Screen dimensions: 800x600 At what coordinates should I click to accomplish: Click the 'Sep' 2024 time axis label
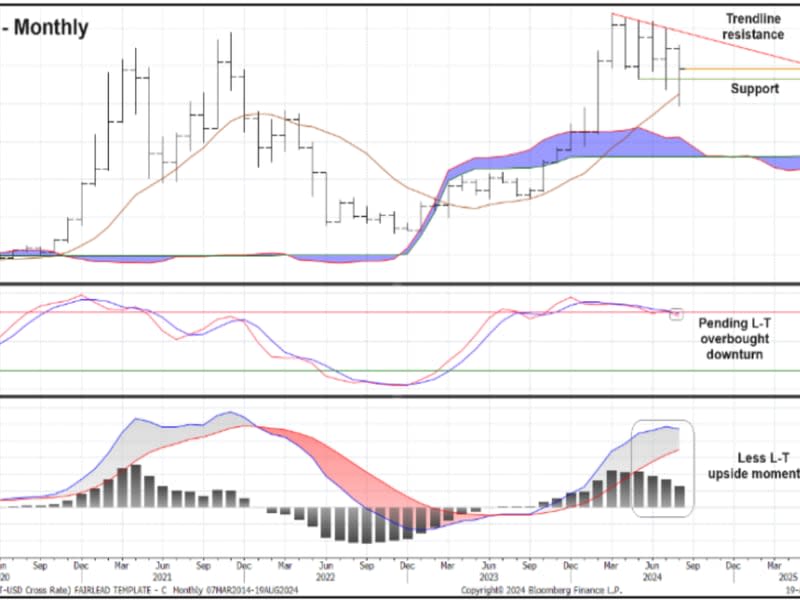tap(693, 566)
